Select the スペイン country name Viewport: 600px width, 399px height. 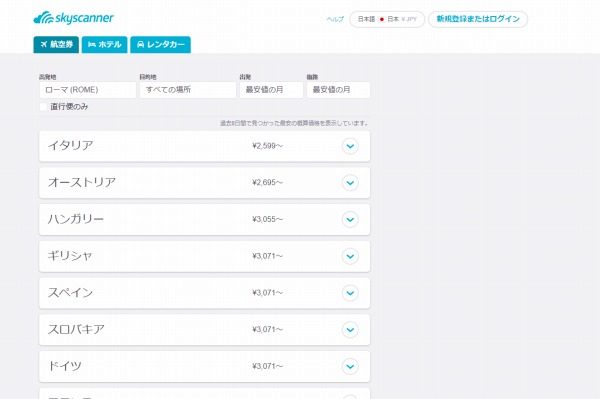coord(70,293)
